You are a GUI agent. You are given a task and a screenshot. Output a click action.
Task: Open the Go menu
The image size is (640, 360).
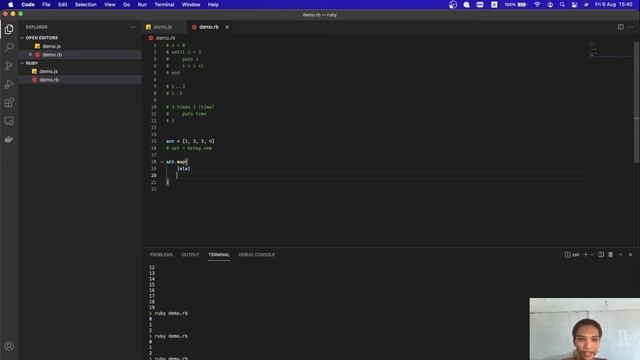coord(127,4)
